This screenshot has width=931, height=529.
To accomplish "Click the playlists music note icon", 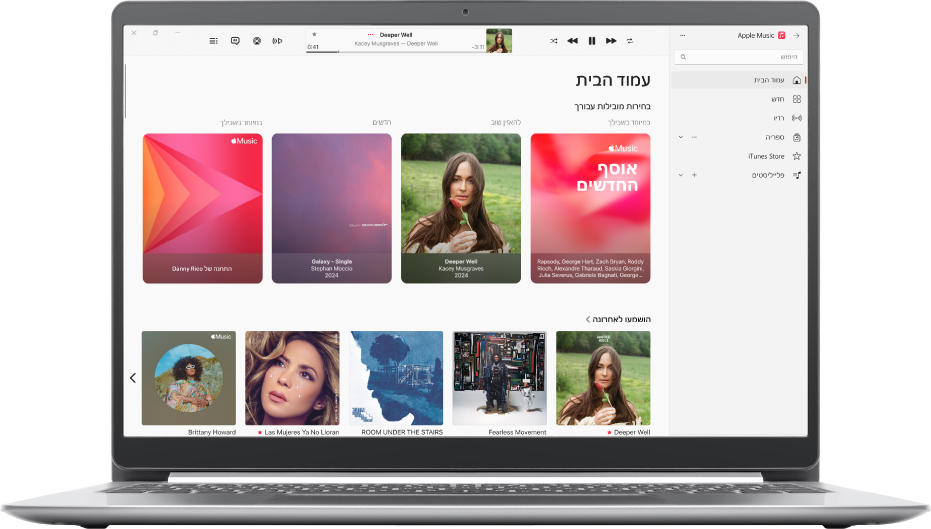I will pos(797,175).
